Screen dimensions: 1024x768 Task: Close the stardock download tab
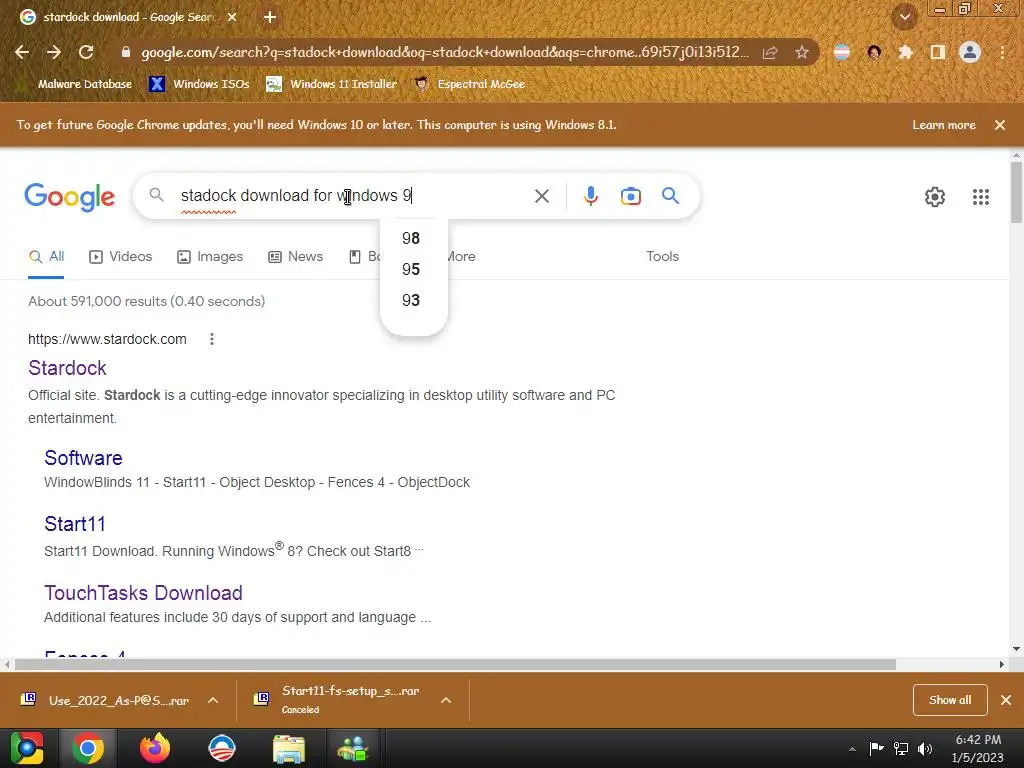(x=232, y=17)
